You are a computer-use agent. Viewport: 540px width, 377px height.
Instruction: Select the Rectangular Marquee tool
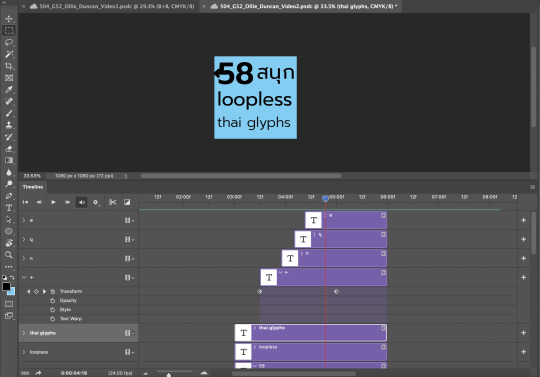(9, 31)
